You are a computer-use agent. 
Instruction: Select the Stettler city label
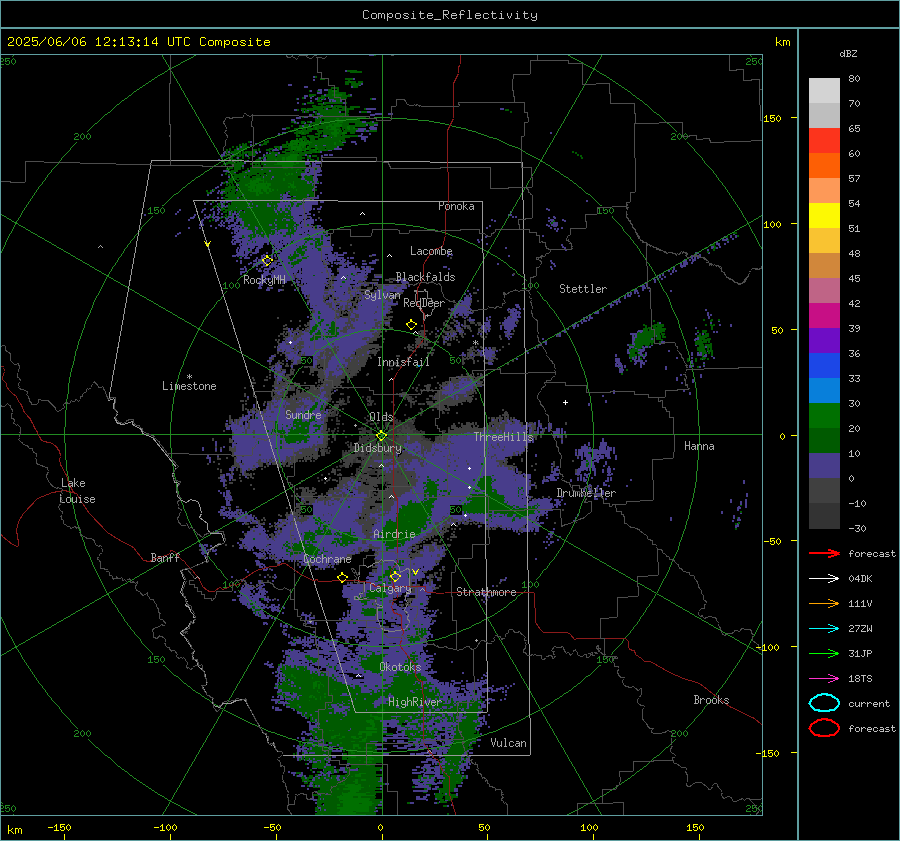tap(583, 289)
